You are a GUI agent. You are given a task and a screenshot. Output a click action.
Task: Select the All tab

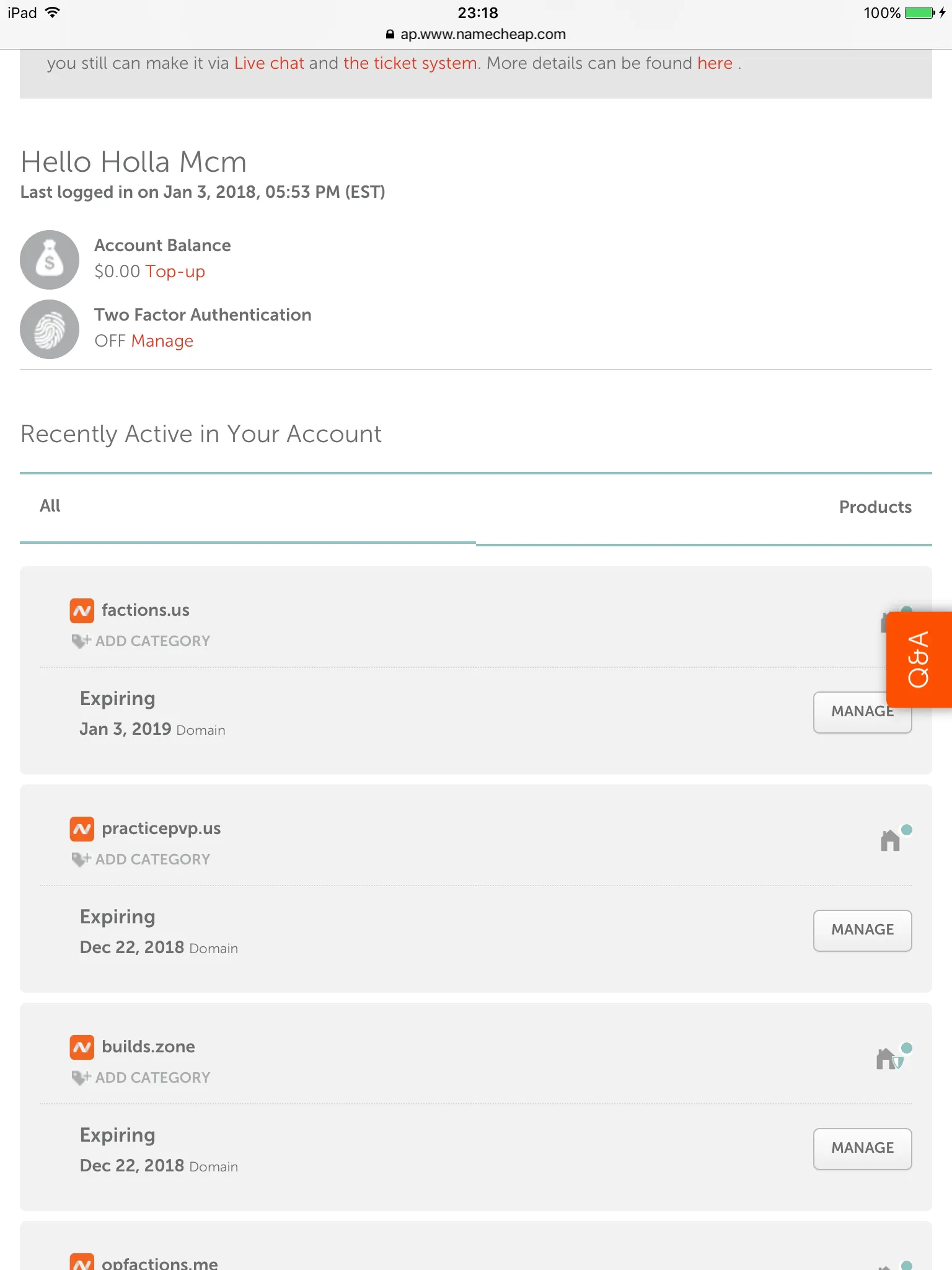pos(50,506)
